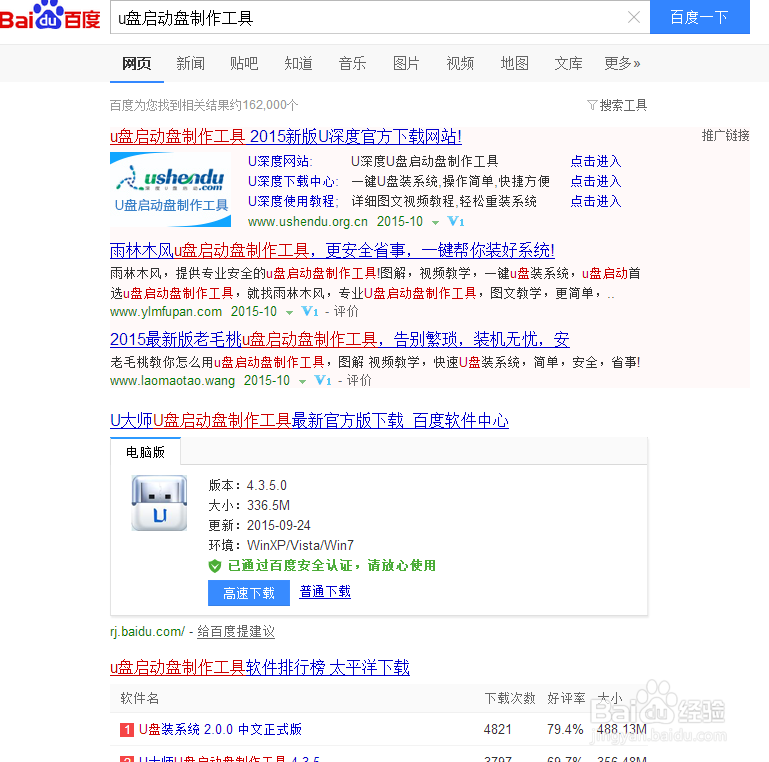Expand dropdown arrow next to www.ushendu.org.cn
The width and height of the screenshot is (769, 762).
[x=435, y=223]
